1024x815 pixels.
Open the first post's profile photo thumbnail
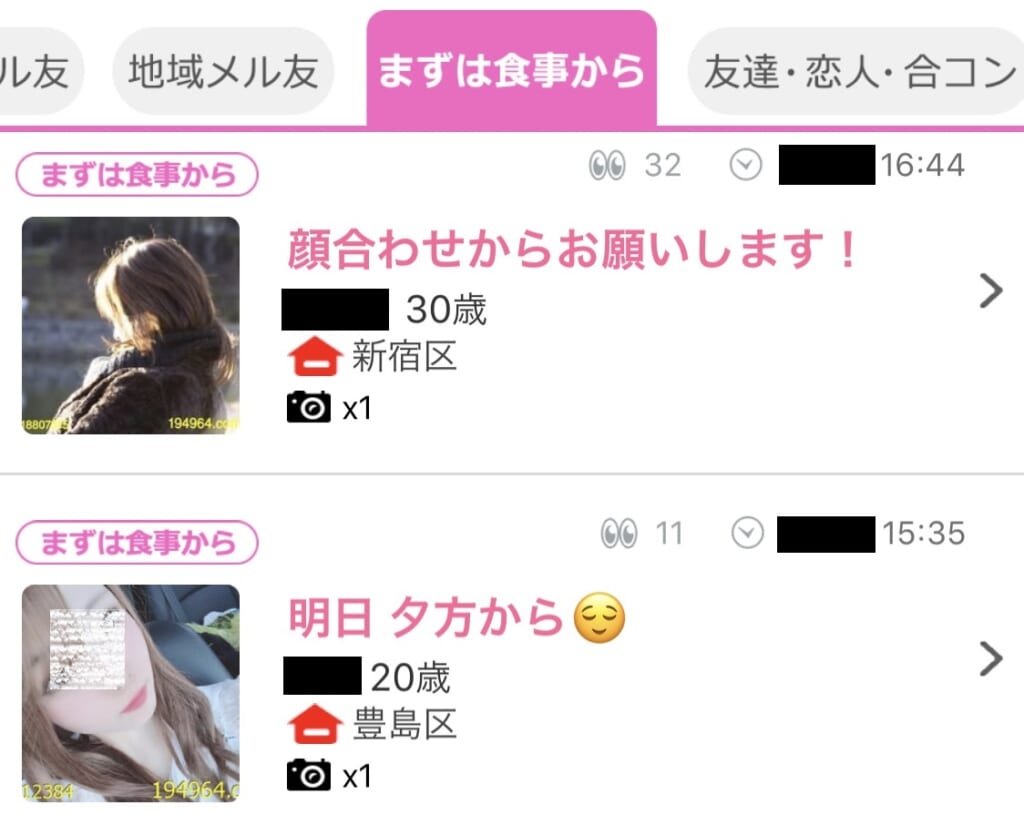tap(131, 325)
